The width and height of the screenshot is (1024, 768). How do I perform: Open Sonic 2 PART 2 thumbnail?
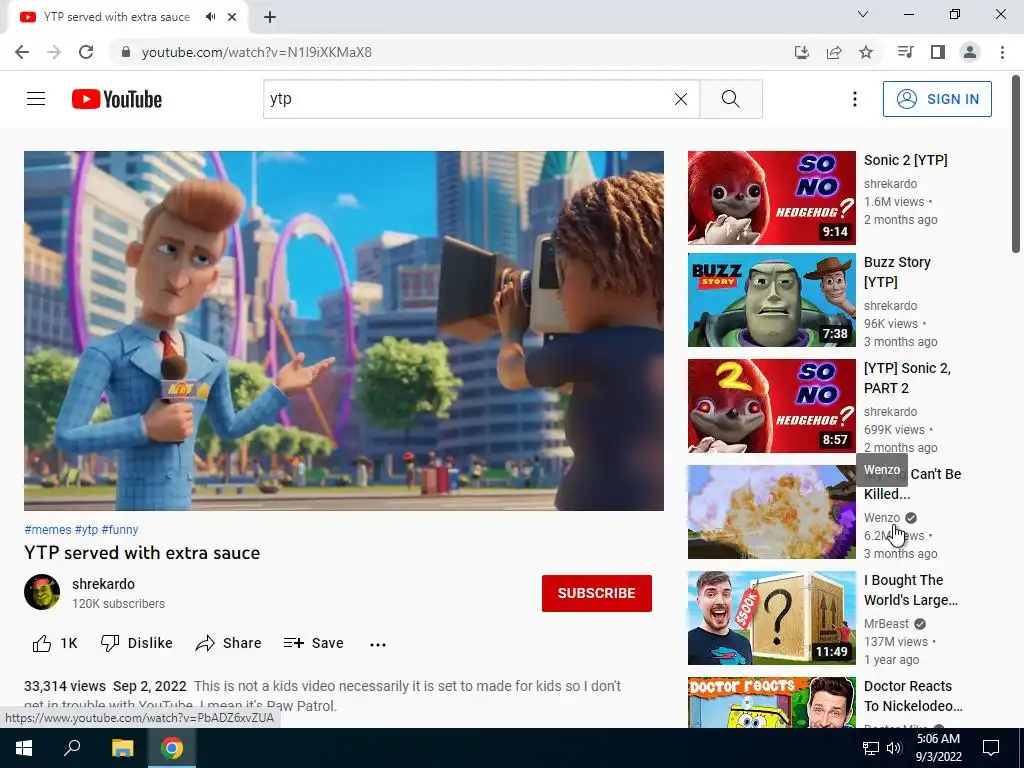click(x=771, y=406)
